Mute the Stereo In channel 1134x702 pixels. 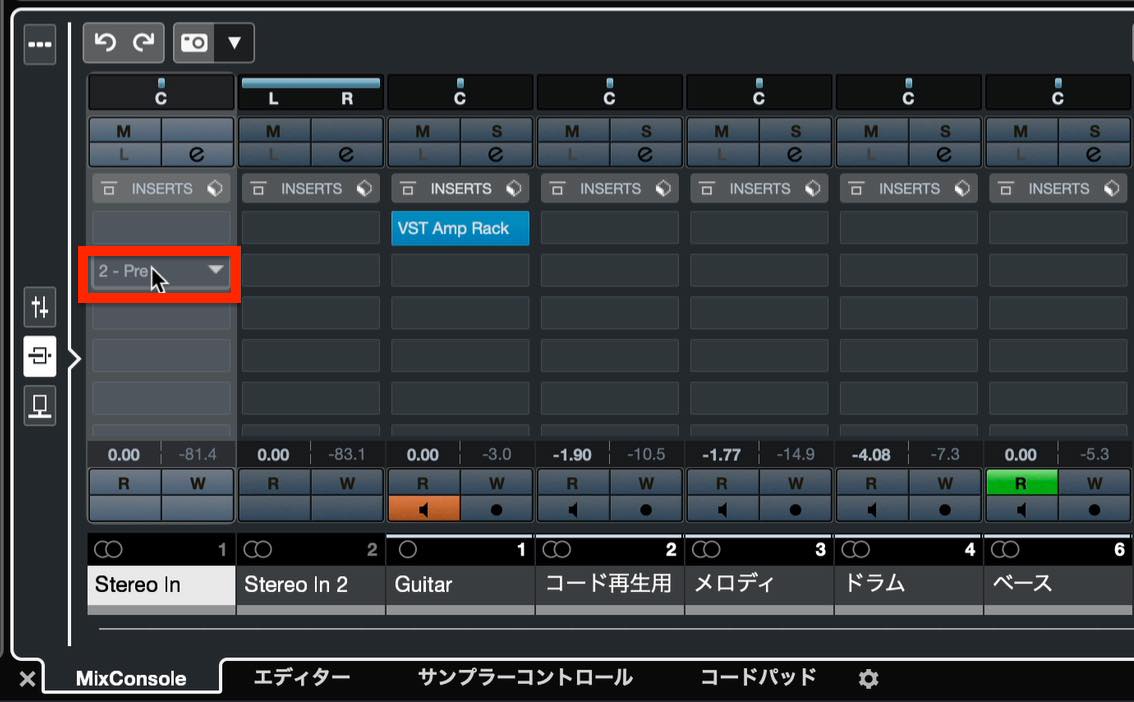point(124,131)
